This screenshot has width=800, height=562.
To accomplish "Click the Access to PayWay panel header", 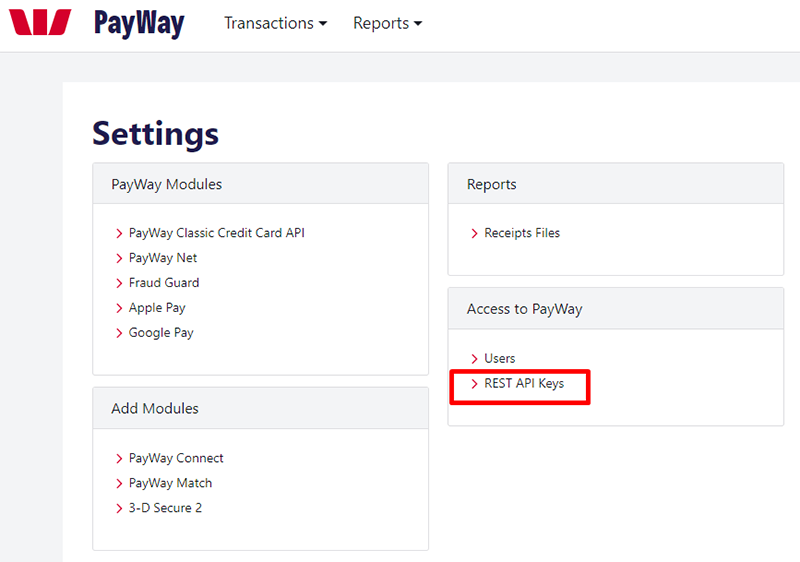I will click(615, 309).
